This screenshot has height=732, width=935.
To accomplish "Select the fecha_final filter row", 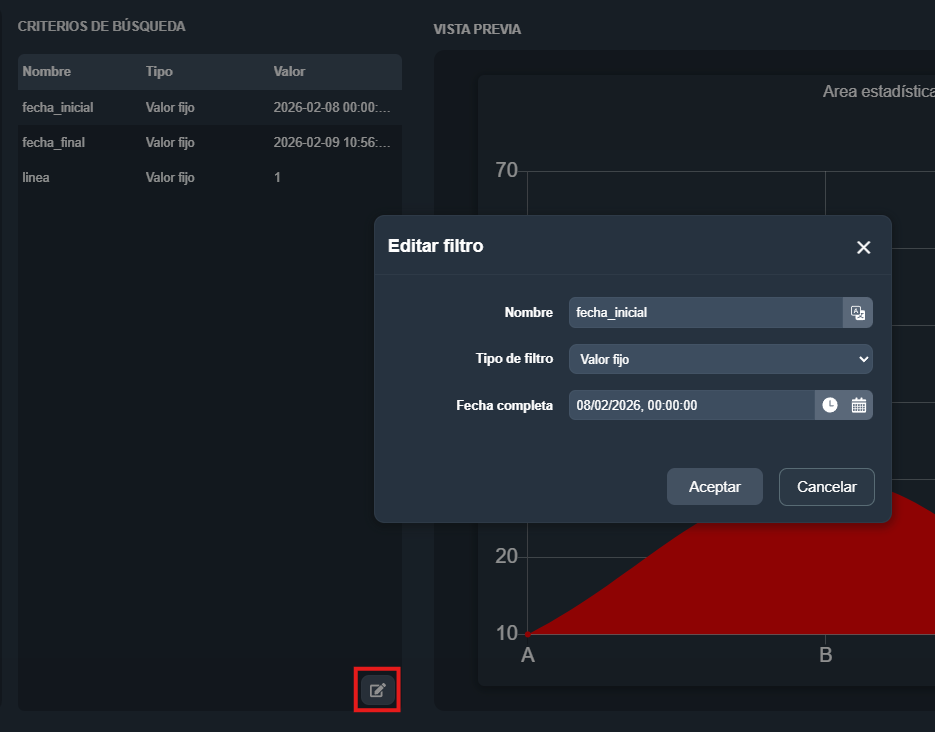I will tap(54, 143).
